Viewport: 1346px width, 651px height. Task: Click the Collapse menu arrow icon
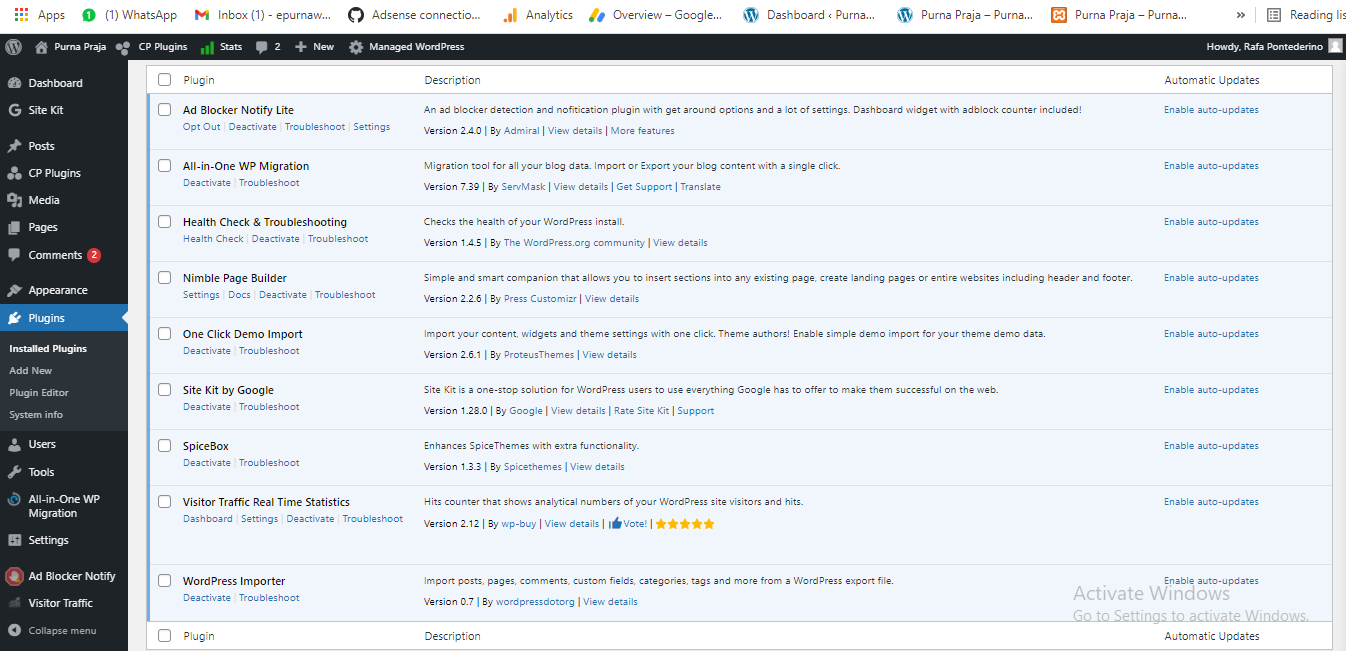pyautogui.click(x=14, y=631)
